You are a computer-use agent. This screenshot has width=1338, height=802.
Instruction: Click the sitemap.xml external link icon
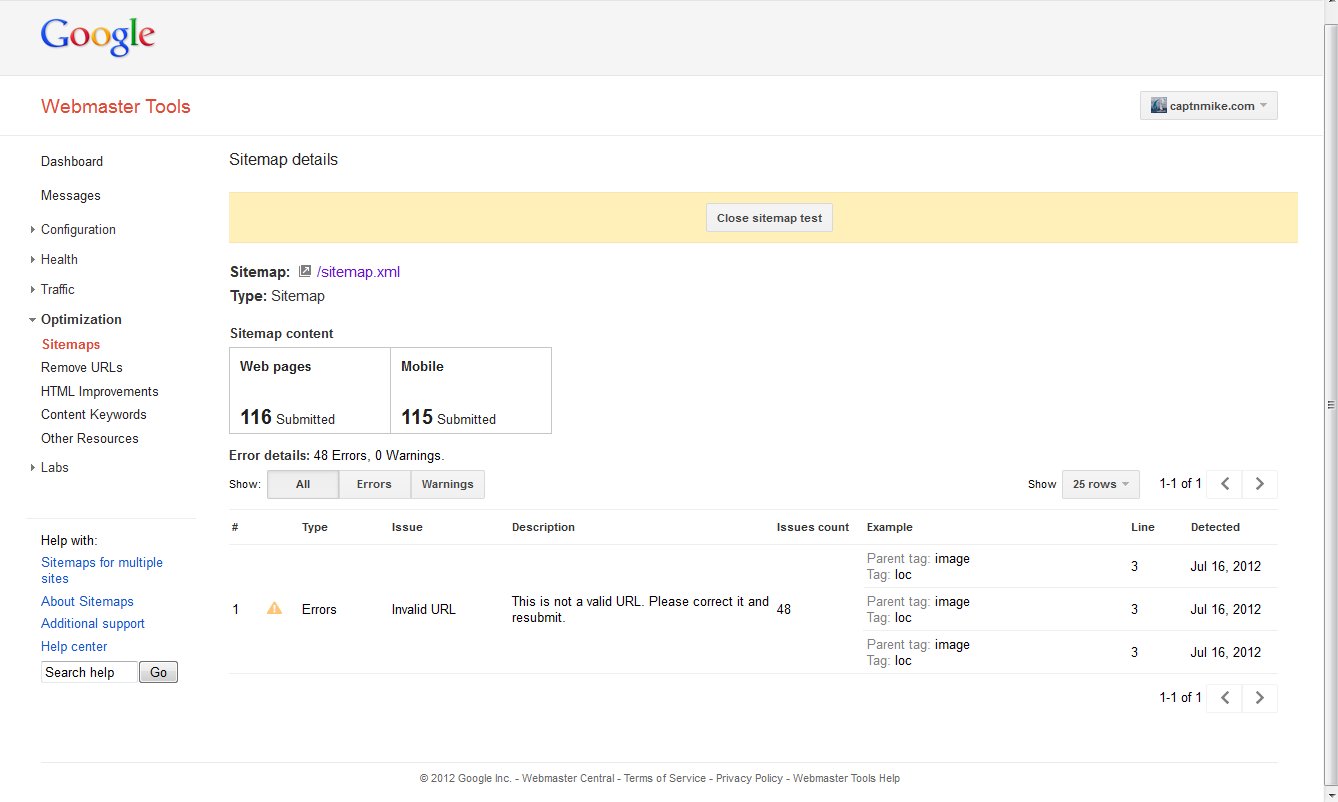305,271
